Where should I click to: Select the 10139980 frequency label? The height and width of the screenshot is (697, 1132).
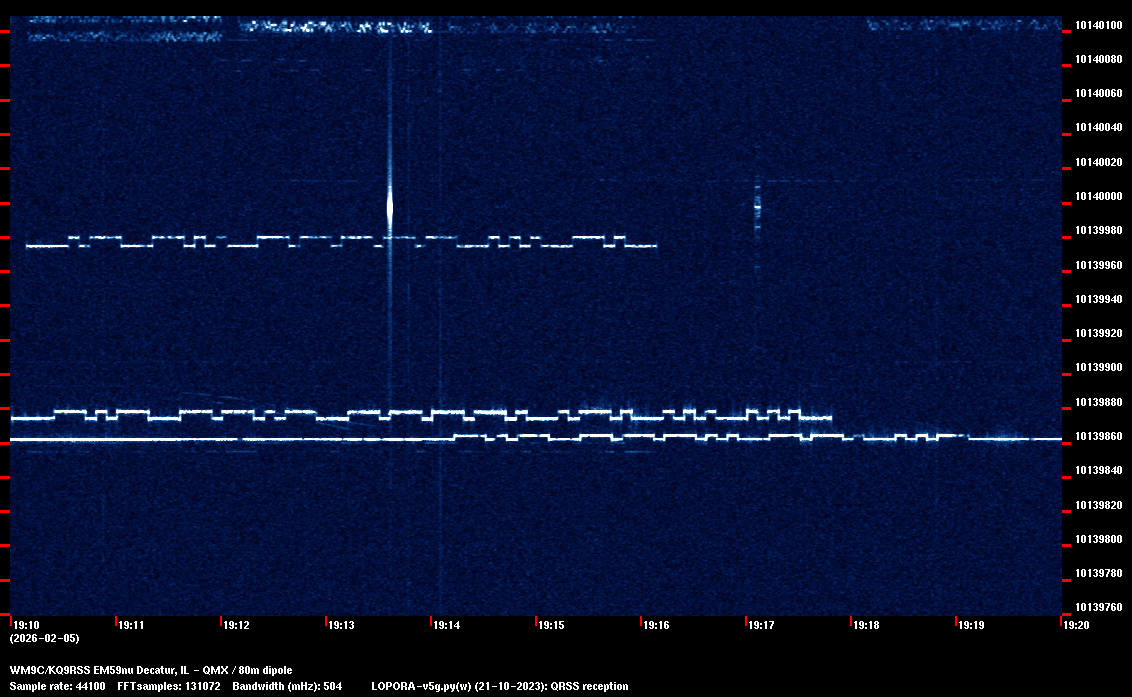1098,231
